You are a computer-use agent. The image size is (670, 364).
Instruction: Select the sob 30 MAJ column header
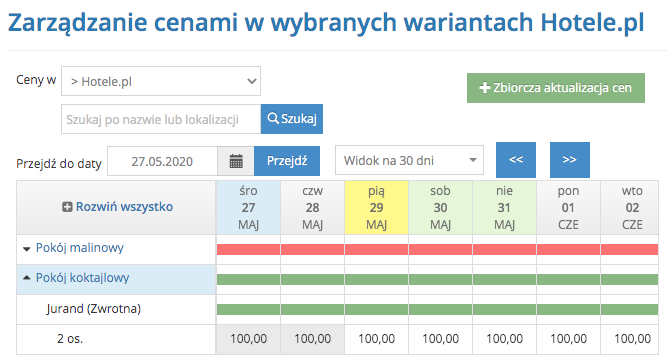441,208
